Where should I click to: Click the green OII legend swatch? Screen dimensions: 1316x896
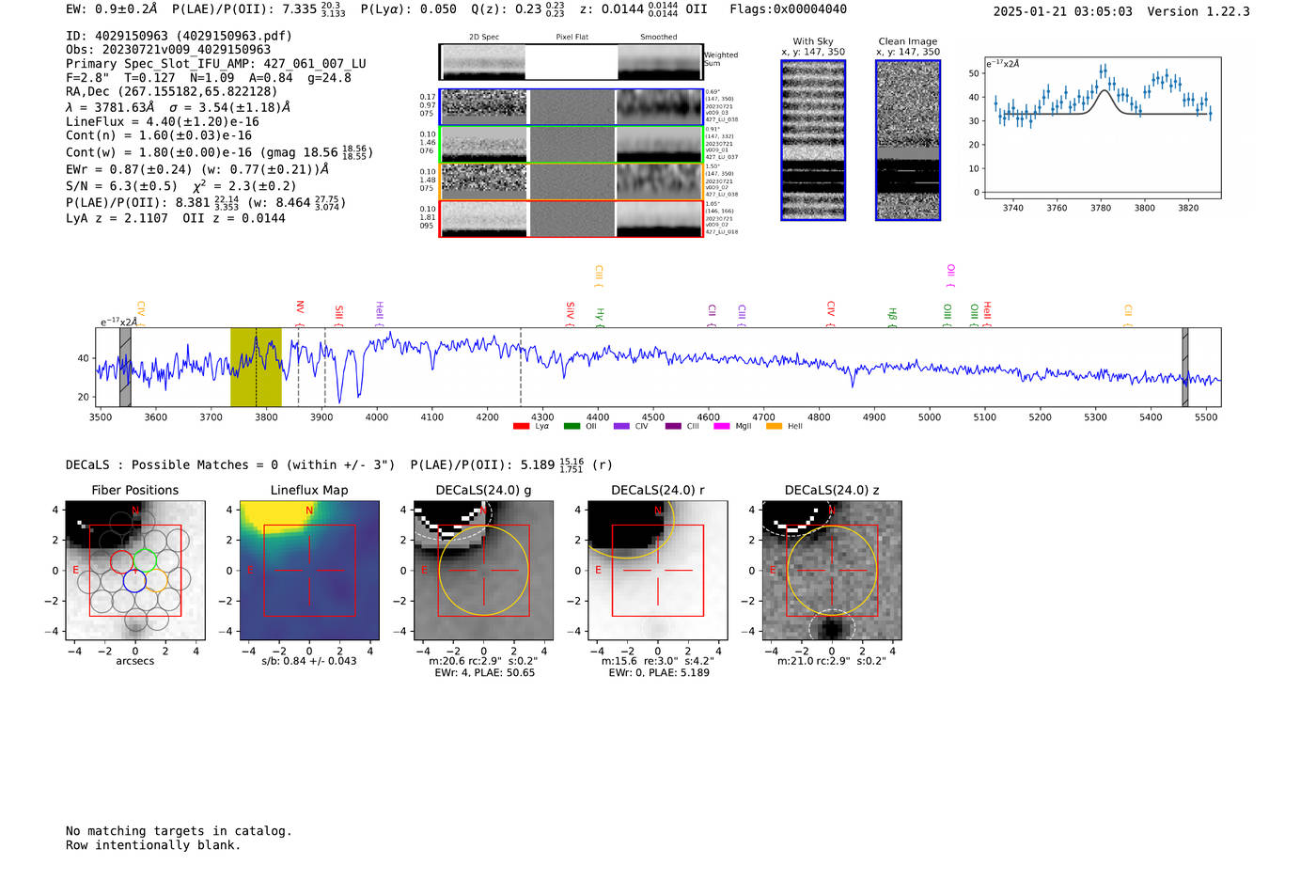(x=572, y=426)
